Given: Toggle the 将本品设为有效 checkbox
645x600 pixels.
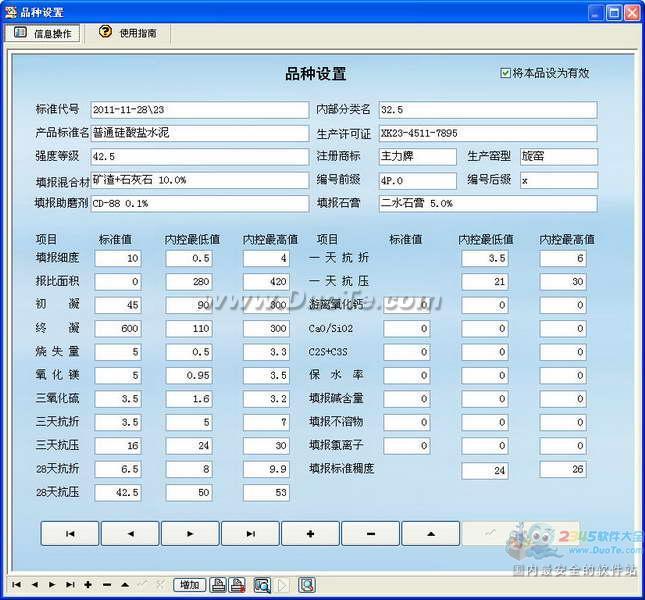Looking at the screenshot, I should point(505,73).
